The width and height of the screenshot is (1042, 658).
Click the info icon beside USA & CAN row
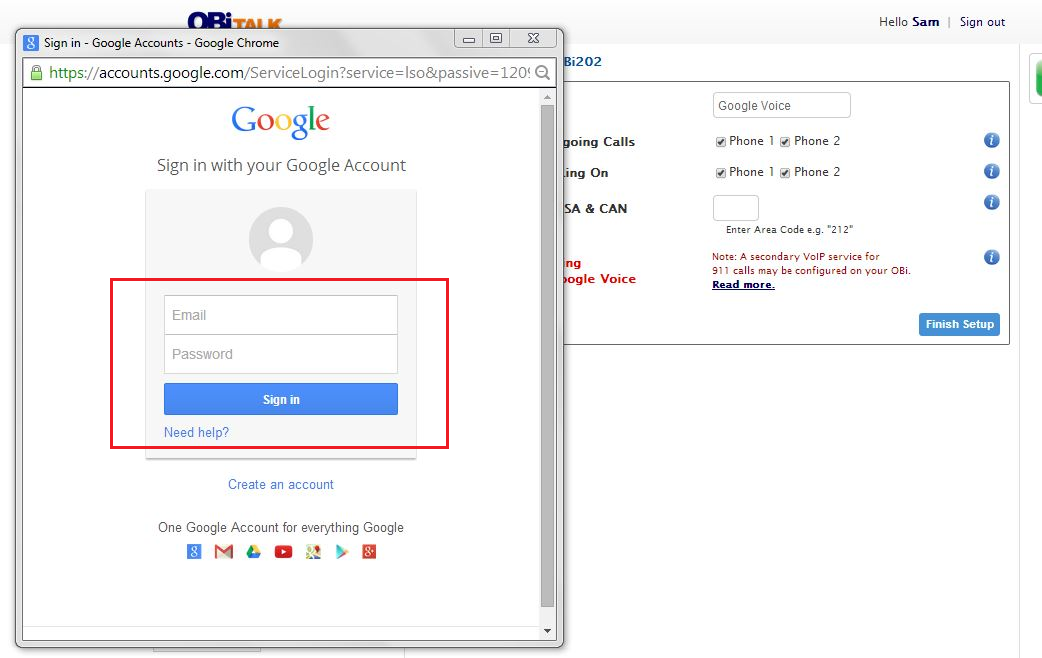991,202
